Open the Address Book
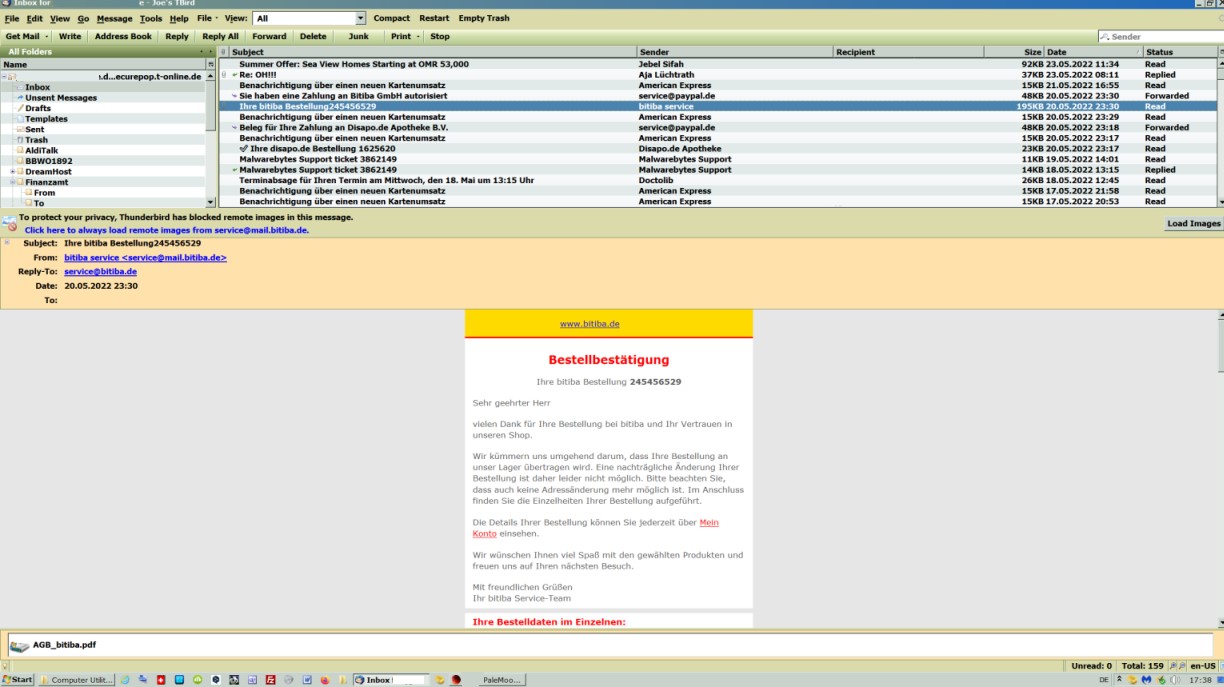The width and height of the screenshot is (1224, 687). [x=123, y=36]
